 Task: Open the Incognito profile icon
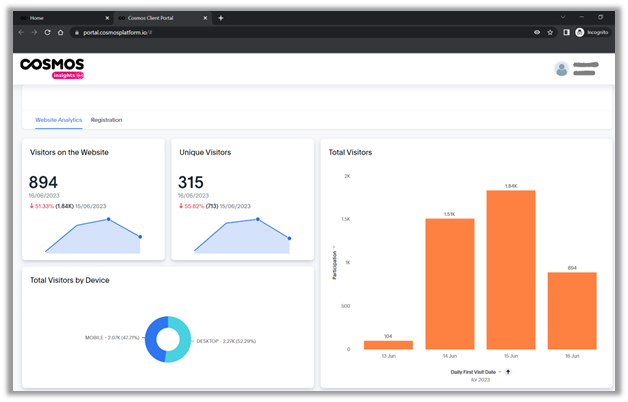point(579,32)
